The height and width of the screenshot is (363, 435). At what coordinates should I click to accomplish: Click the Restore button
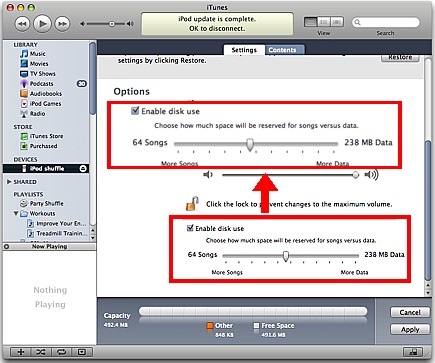pyautogui.click(x=400, y=57)
